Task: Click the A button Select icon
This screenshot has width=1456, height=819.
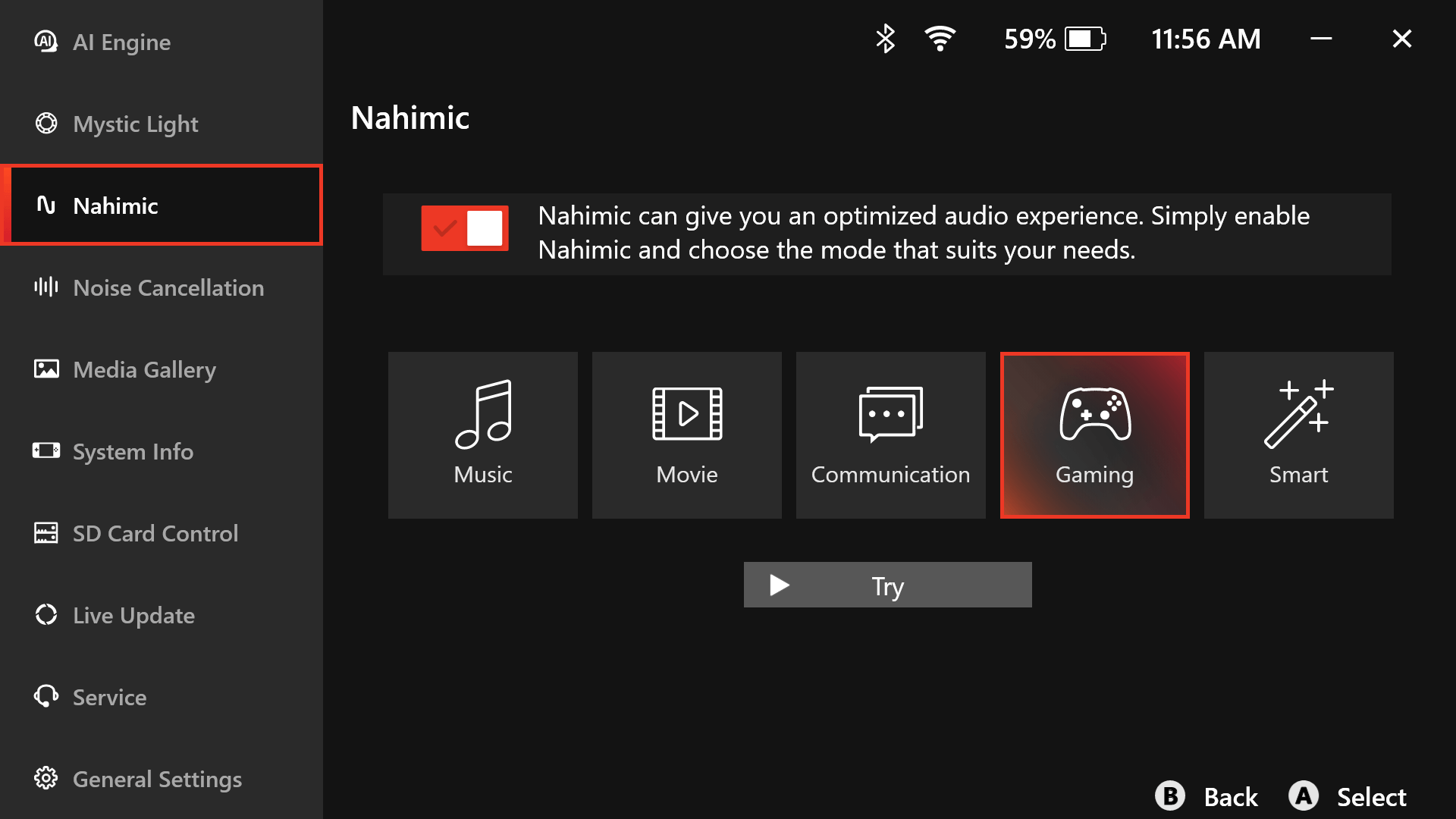Action: click(x=1304, y=796)
